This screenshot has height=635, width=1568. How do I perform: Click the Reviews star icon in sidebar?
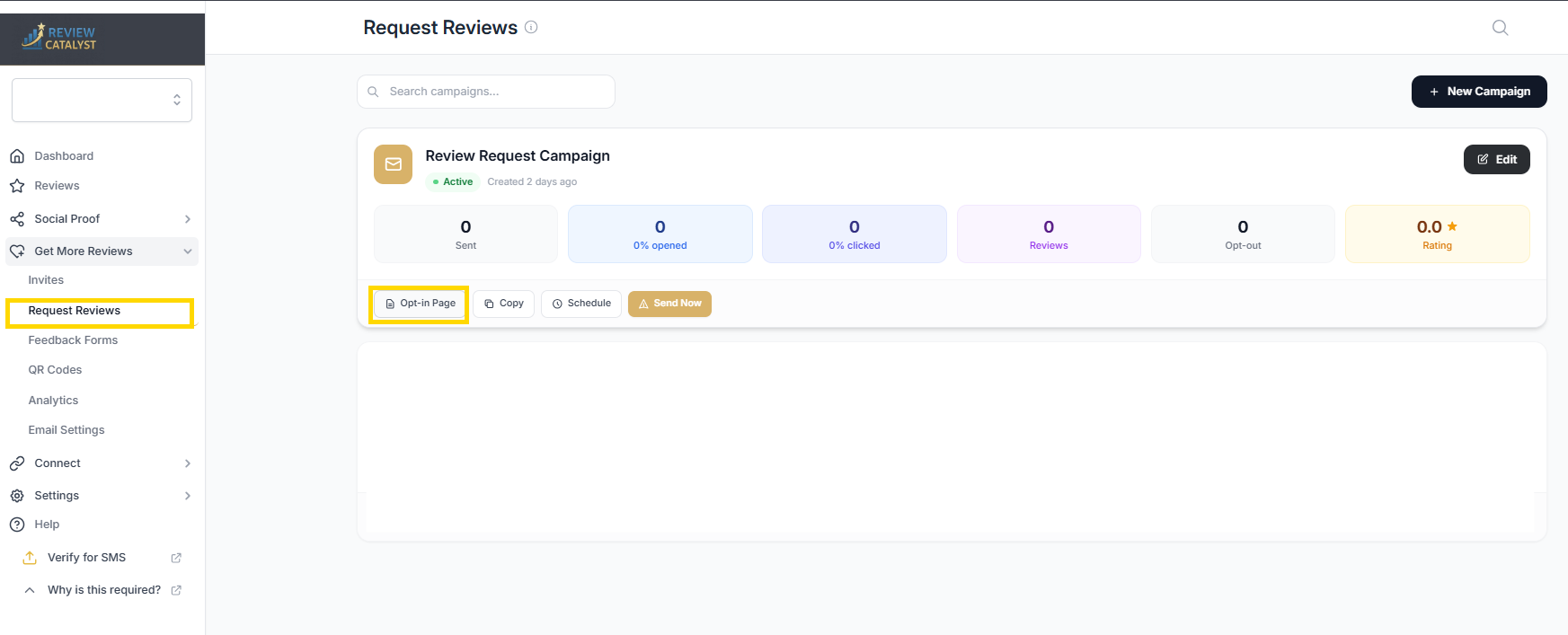(x=17, y=186)
